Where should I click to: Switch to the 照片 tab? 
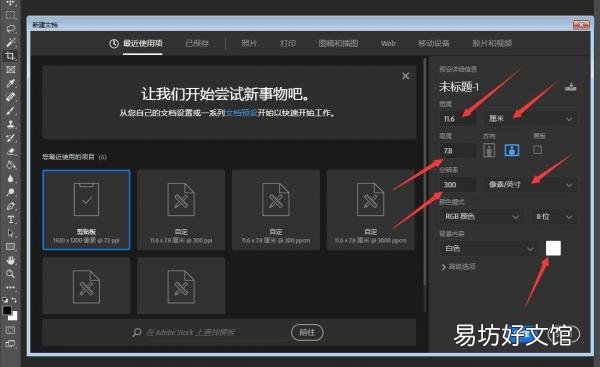[x=249, y=44]
